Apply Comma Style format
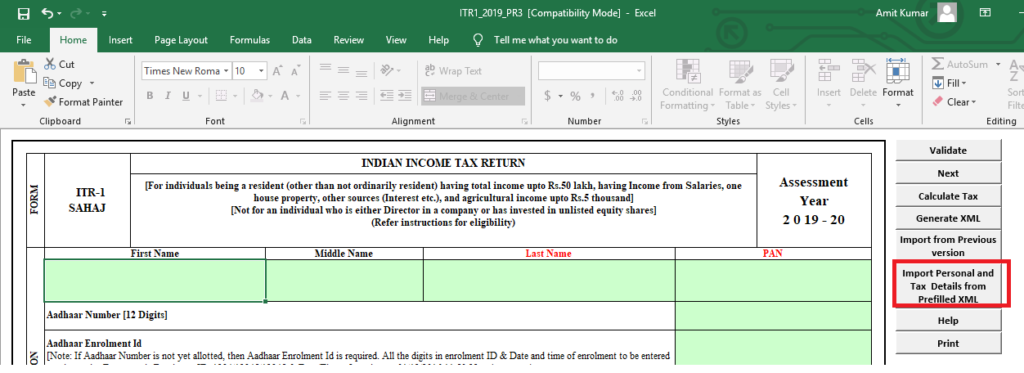 [x=593, y=96]
